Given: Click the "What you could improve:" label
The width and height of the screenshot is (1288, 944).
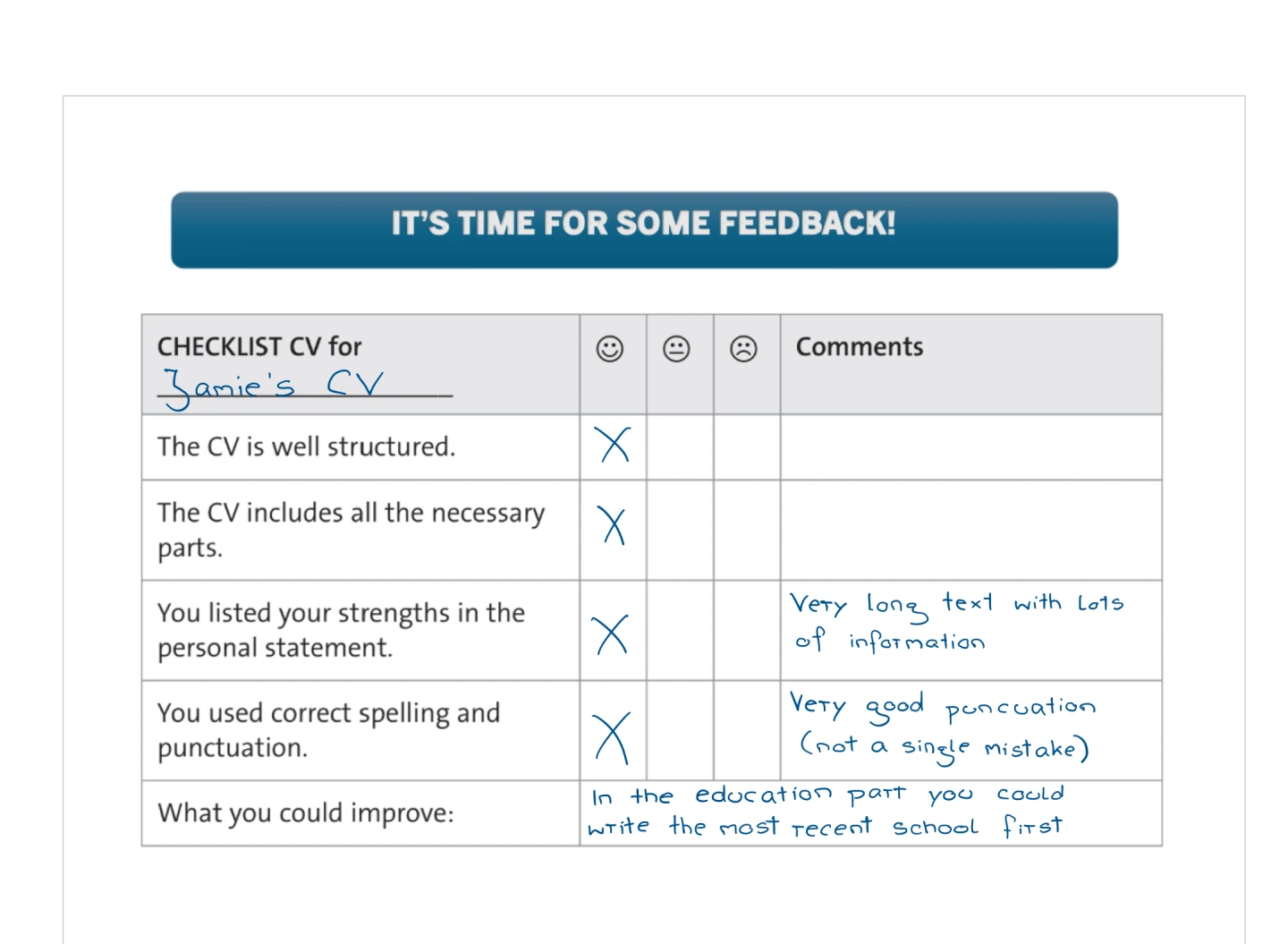Looking at the screenshot, I should [306, 813].
